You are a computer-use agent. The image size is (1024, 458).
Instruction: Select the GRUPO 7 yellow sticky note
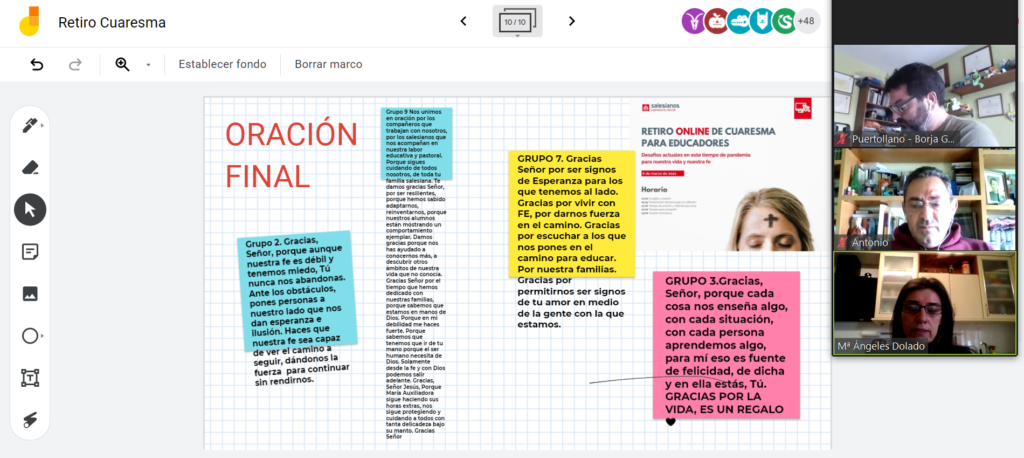pyautogui.click(x=571, y=214)
